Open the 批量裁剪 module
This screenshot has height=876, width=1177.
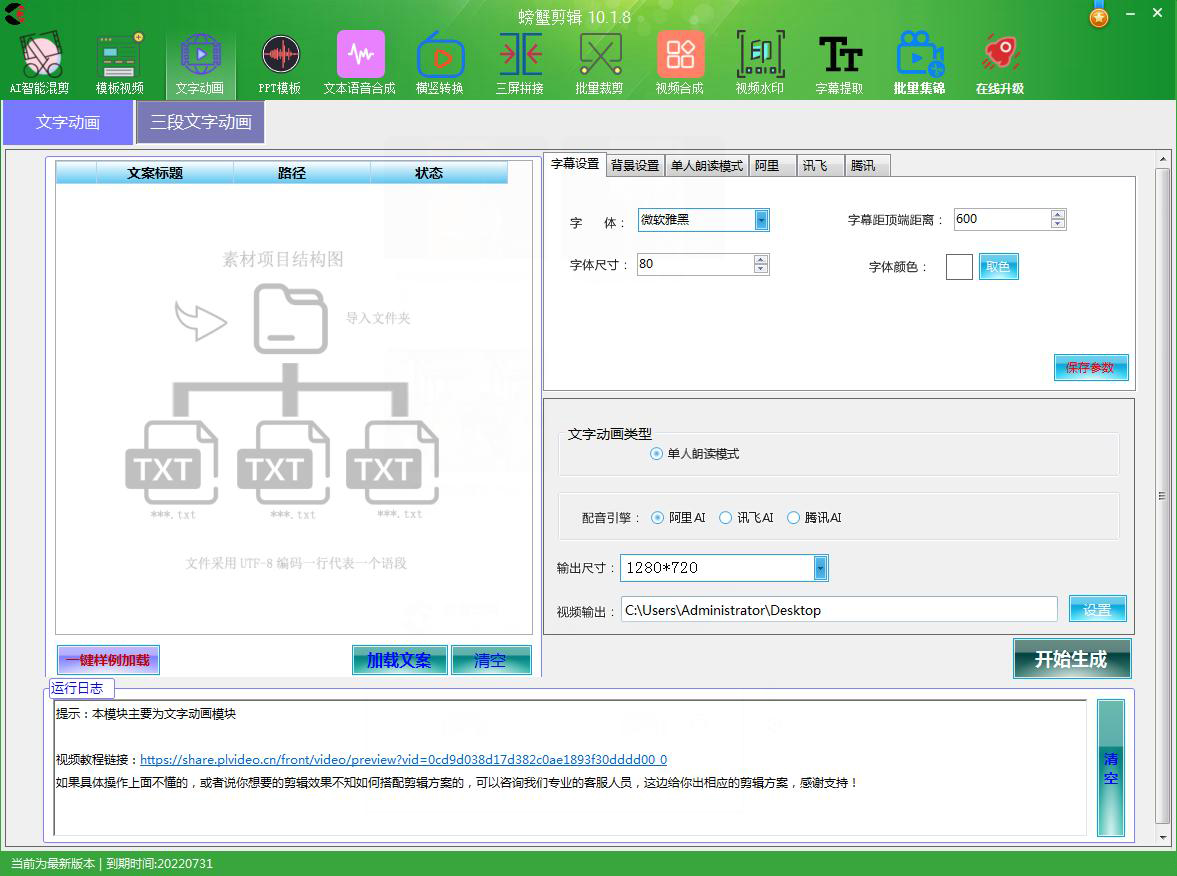coord(599,60)
